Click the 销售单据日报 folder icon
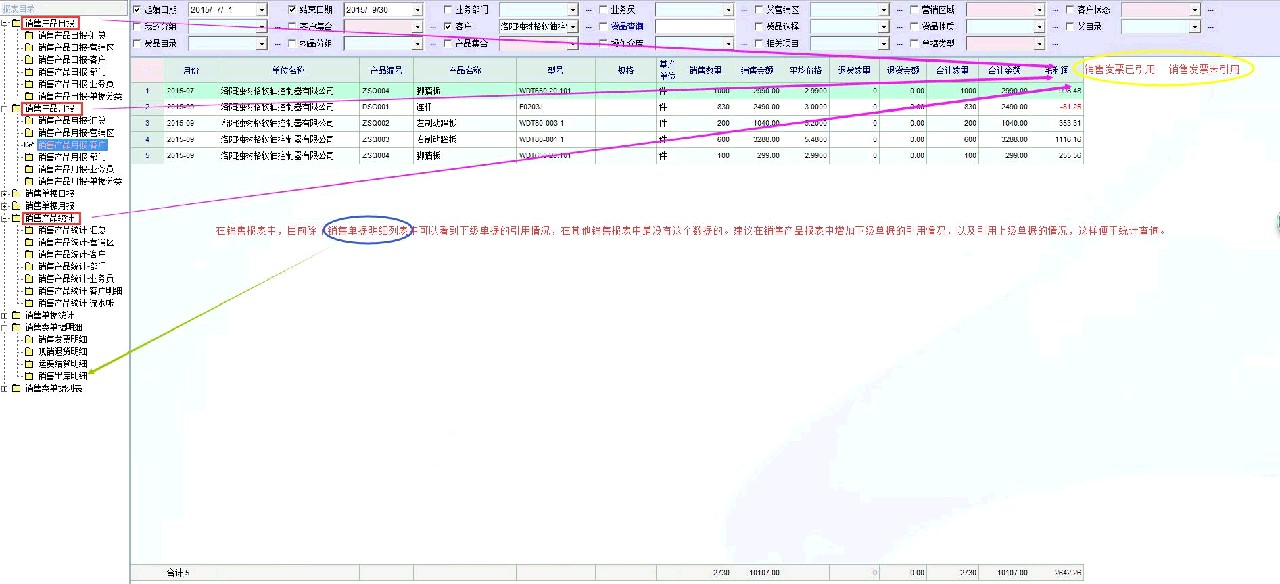The image size is (1280, 584). tap(16, 193)
